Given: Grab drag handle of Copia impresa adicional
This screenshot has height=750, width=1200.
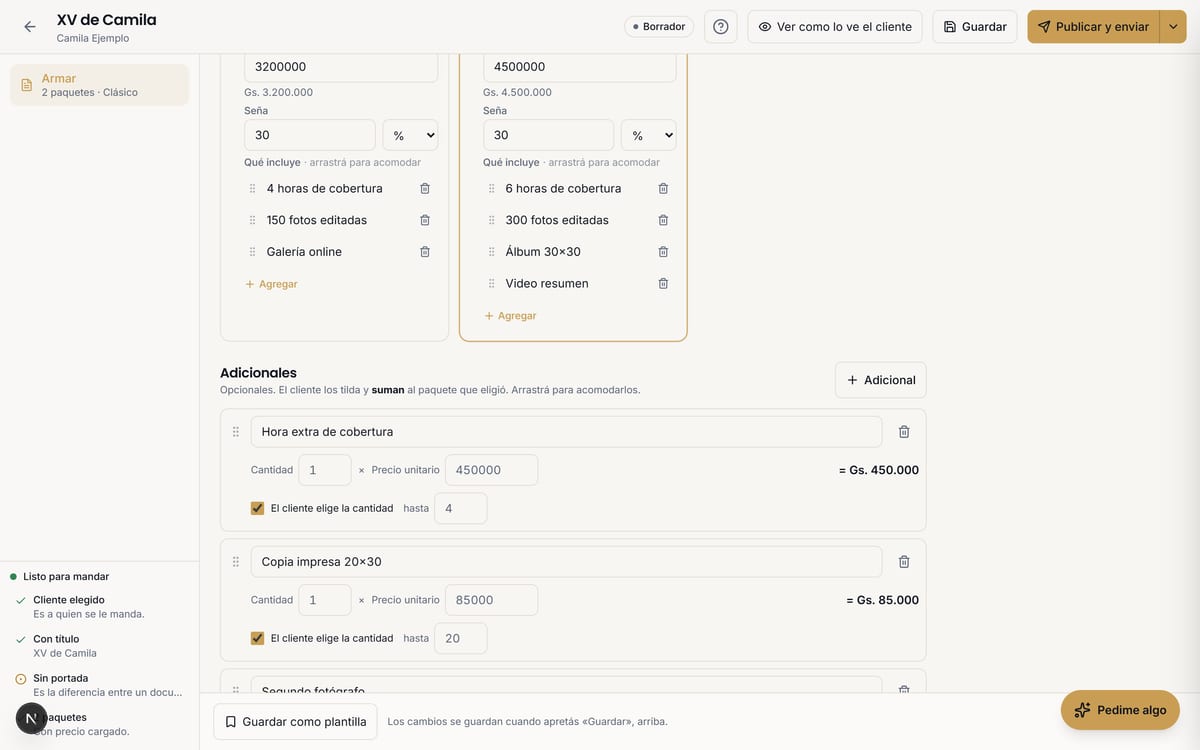Looking at the screenshot, I should point(236,562).
